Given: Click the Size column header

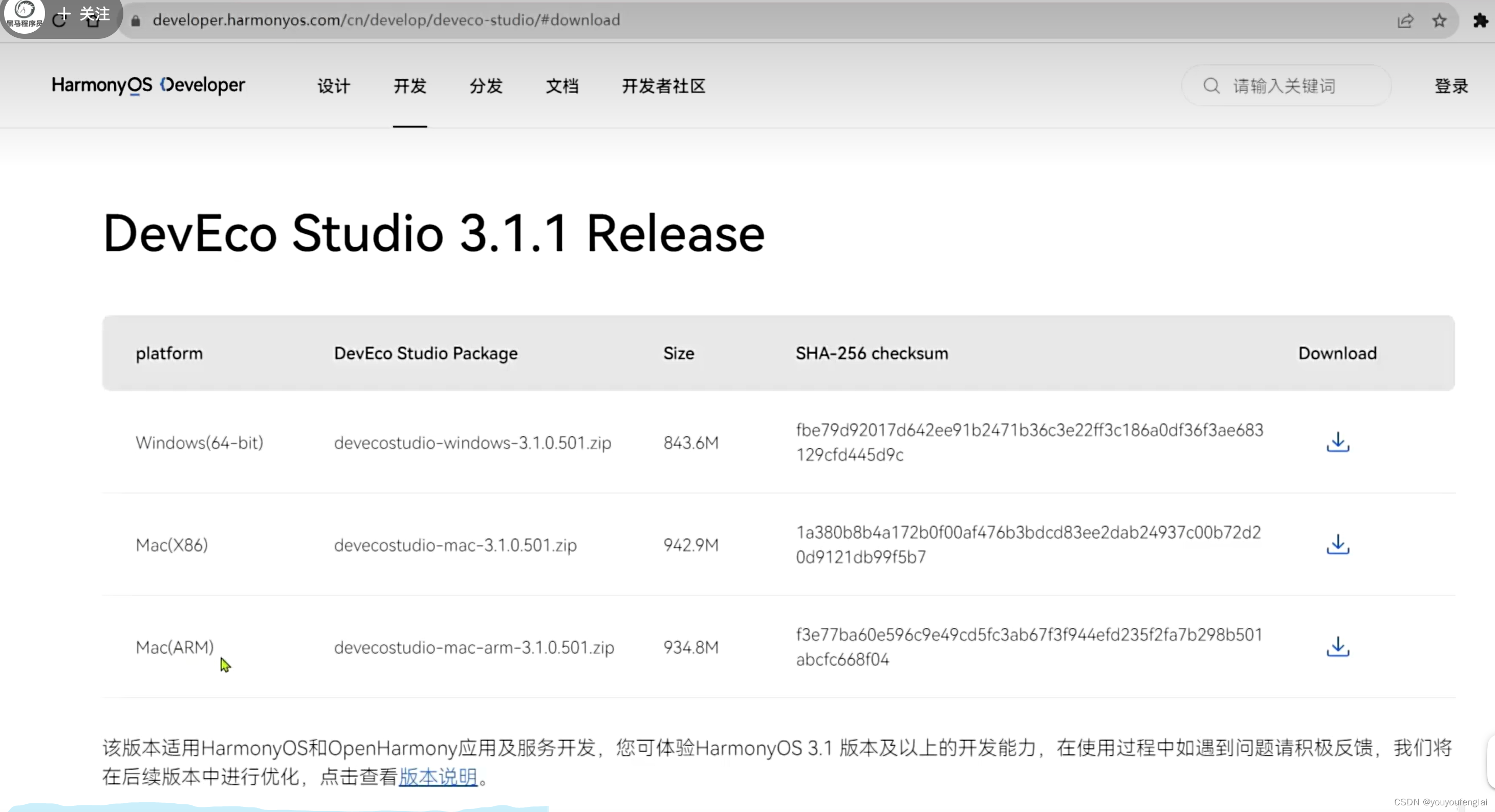Looking at the screenshot, I should click(679, 353).
